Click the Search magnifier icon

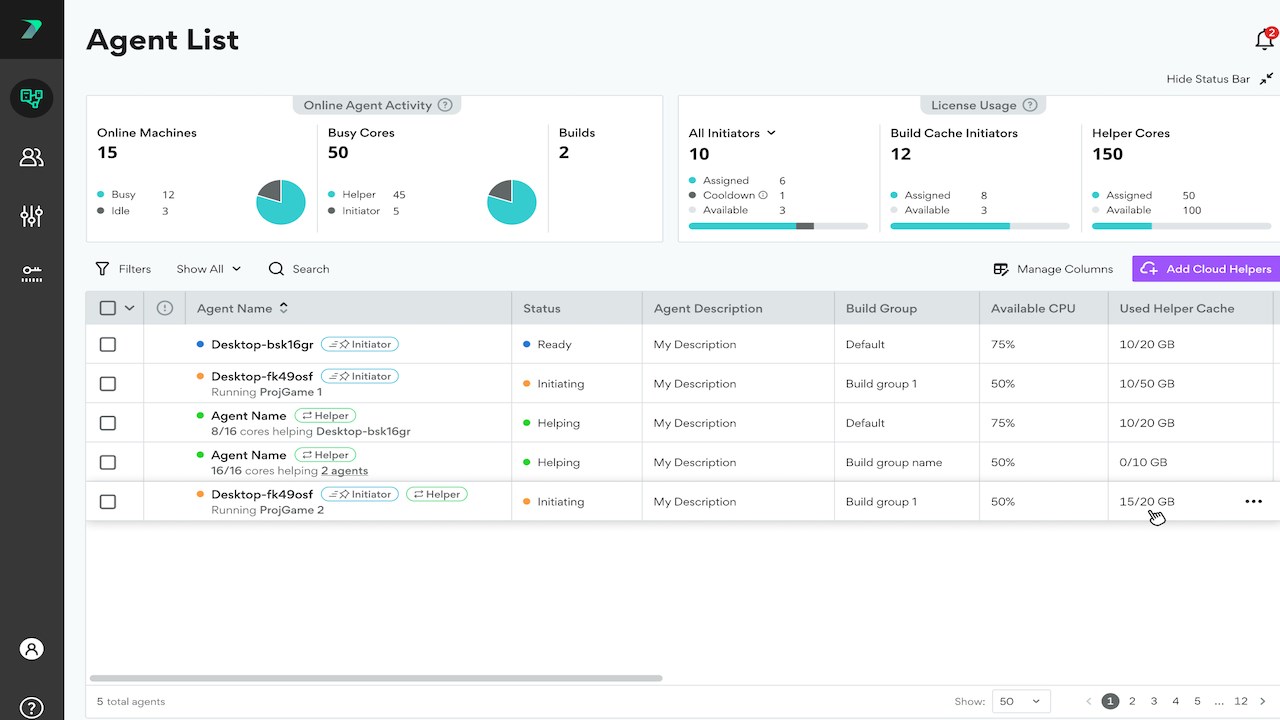pyautogui.click(x=277, y=269)
